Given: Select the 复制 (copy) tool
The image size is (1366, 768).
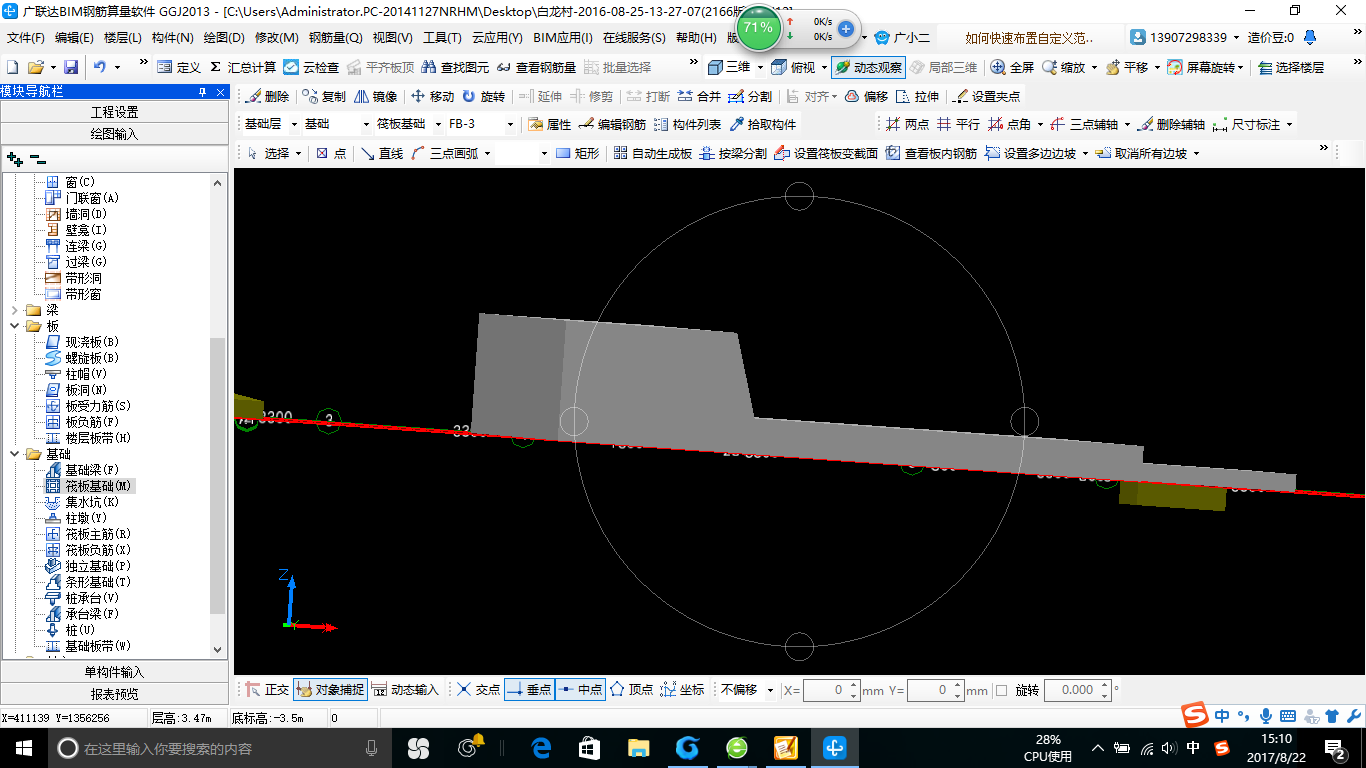Looking at the screenshot, I should [x=324, y=97].
